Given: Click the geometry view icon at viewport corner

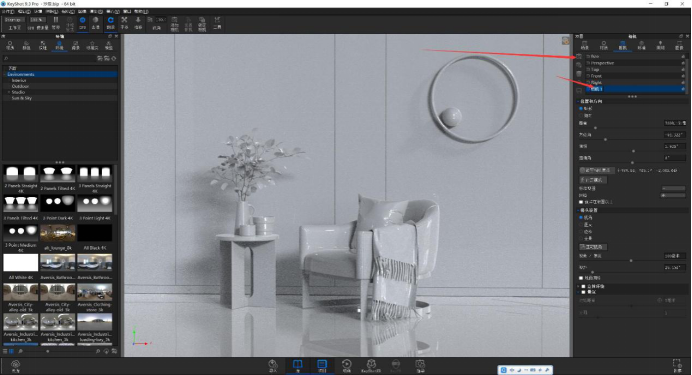Looking at the screenshot, I should 565,41.
